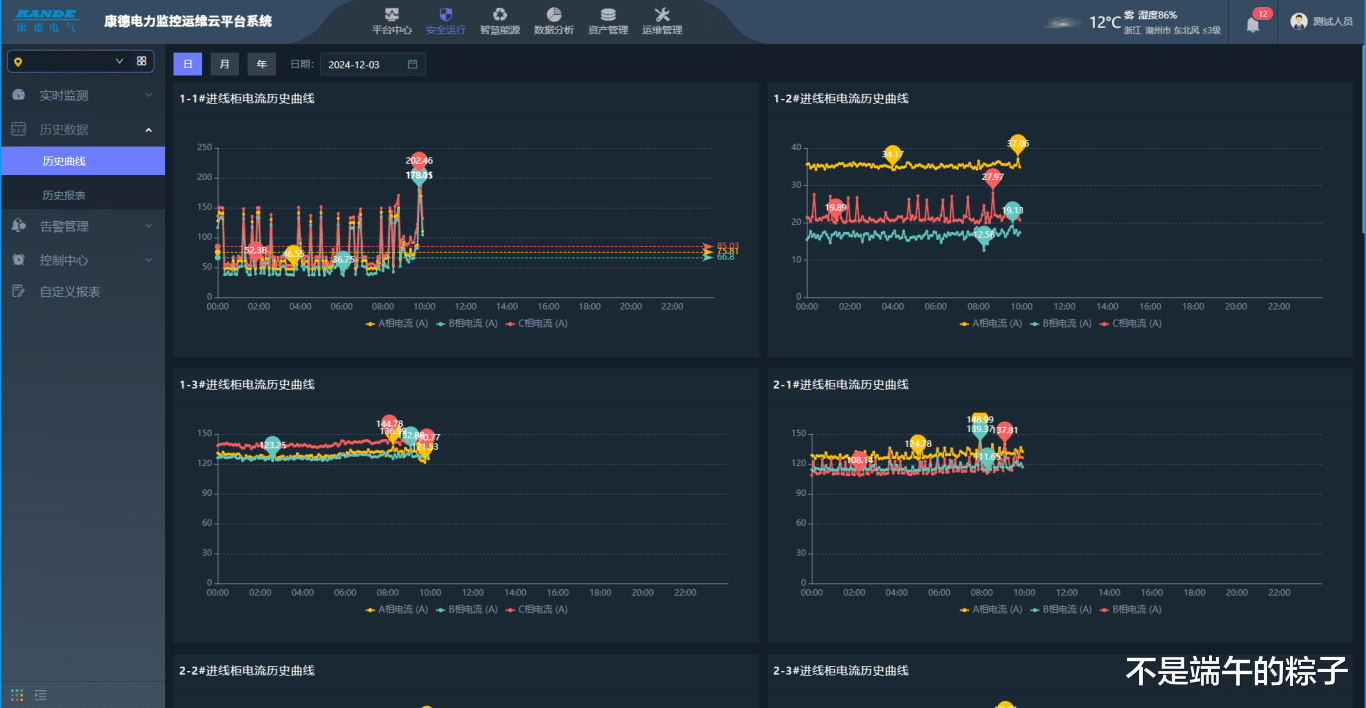The width and height of the screenshot is (1366, 708).
Task: Open the 数据分析 pie chart icon
Action: click(554, 14)
